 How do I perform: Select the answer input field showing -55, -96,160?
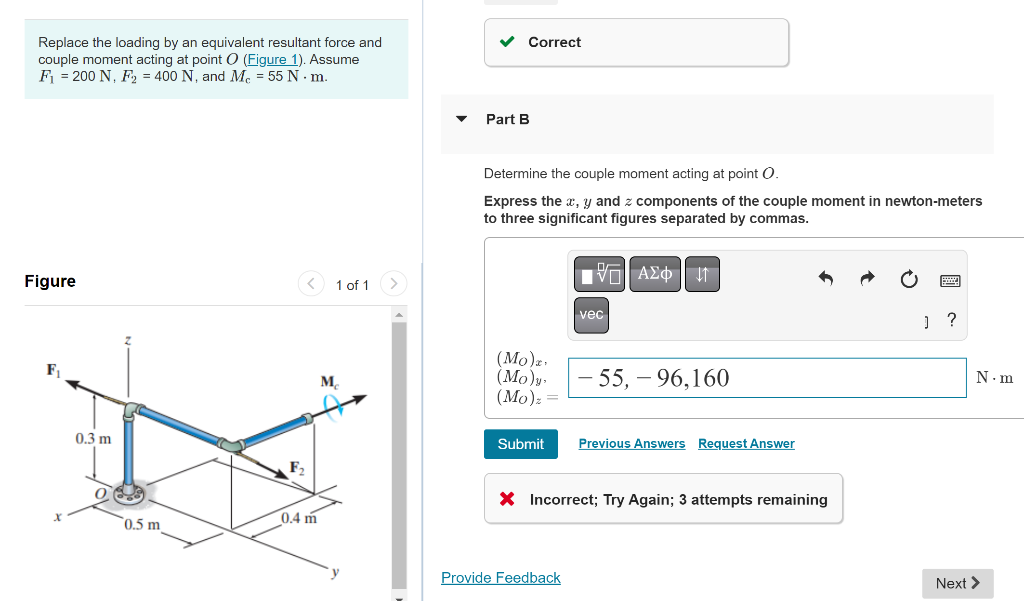766,377
